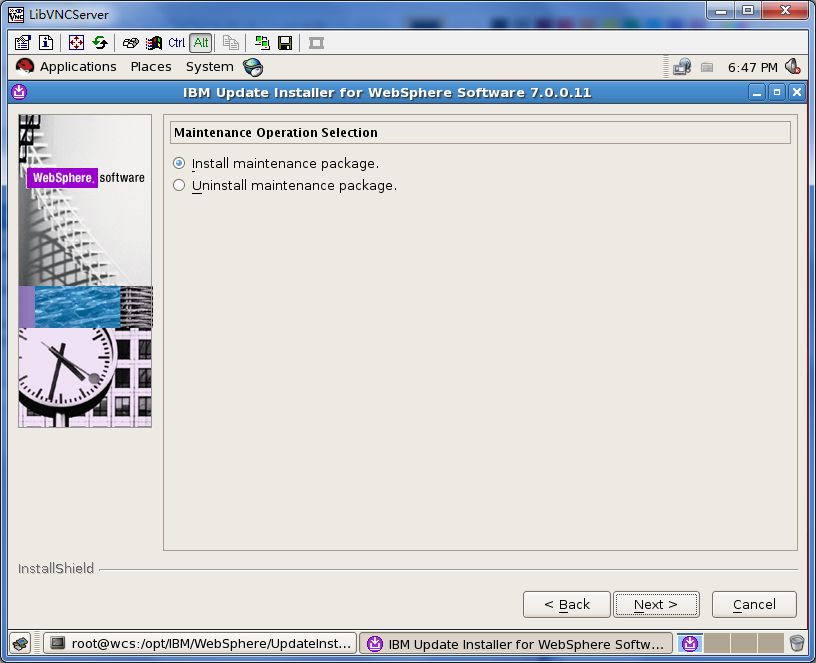
Task: Open the Applications menu
Action: (x=78, y=67)
